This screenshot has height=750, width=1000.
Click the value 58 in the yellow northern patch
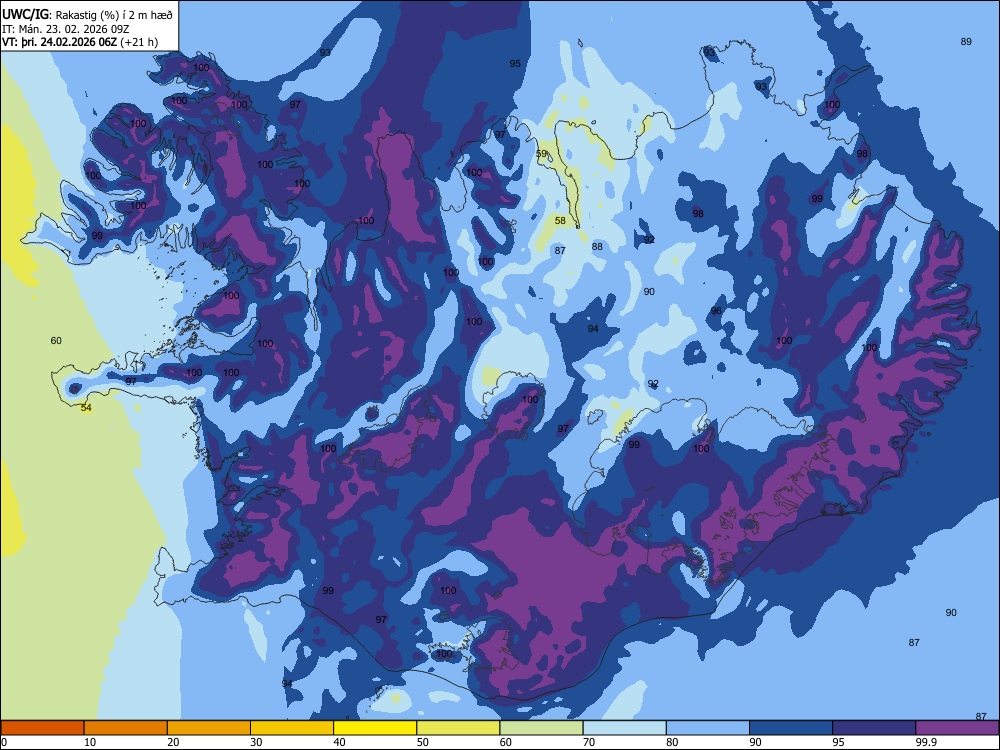pos(560,221)
